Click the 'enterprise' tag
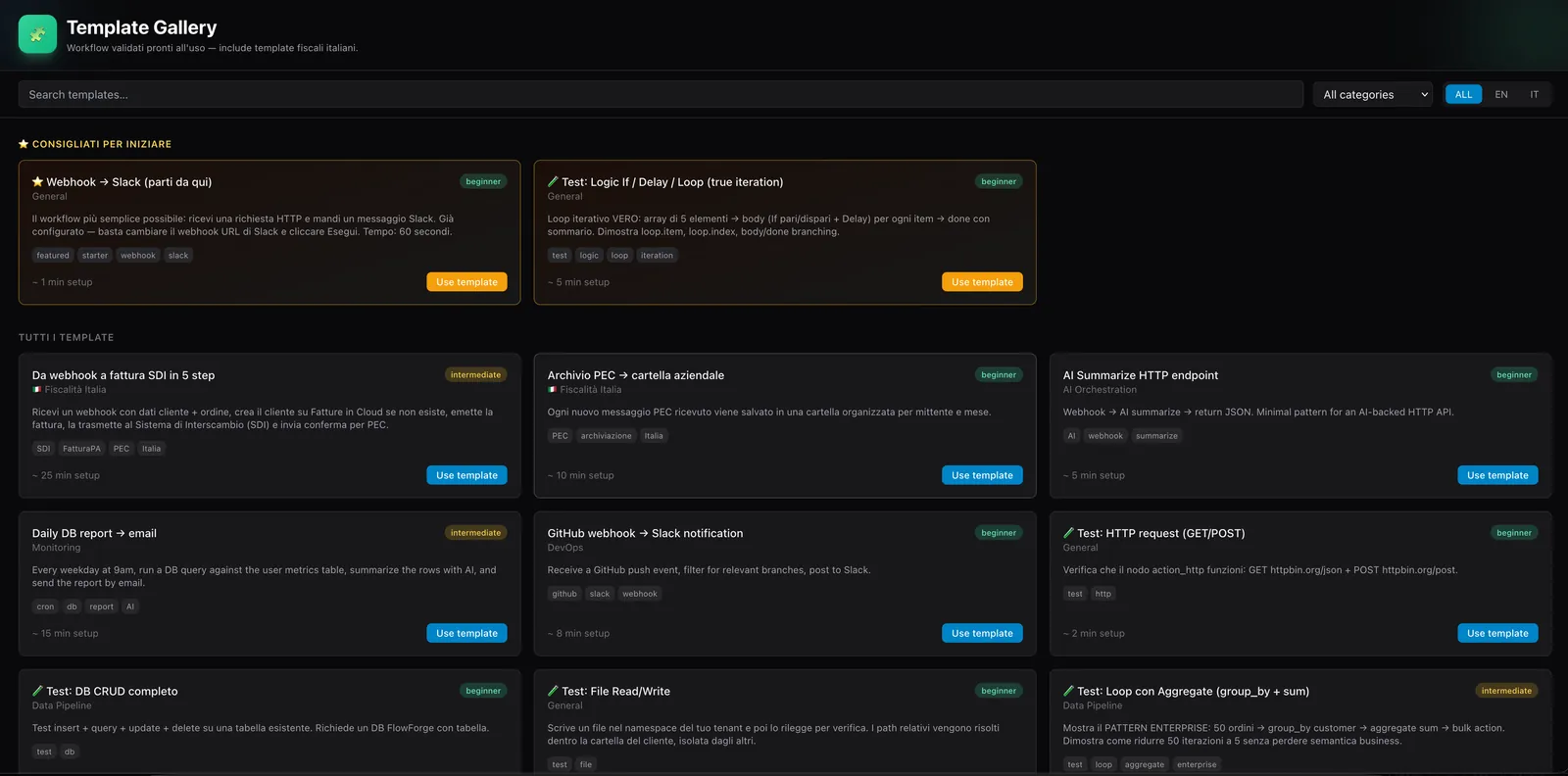This screenshot has width=1568, height=776. point(1197,765)
